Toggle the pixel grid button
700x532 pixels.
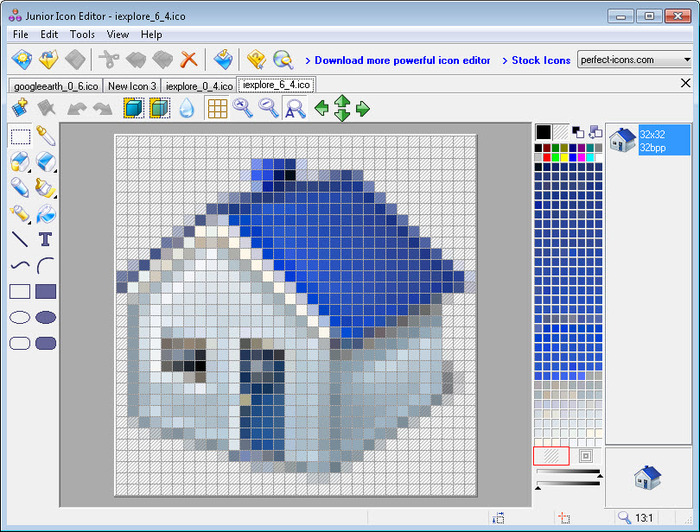(x=217, y=108)
